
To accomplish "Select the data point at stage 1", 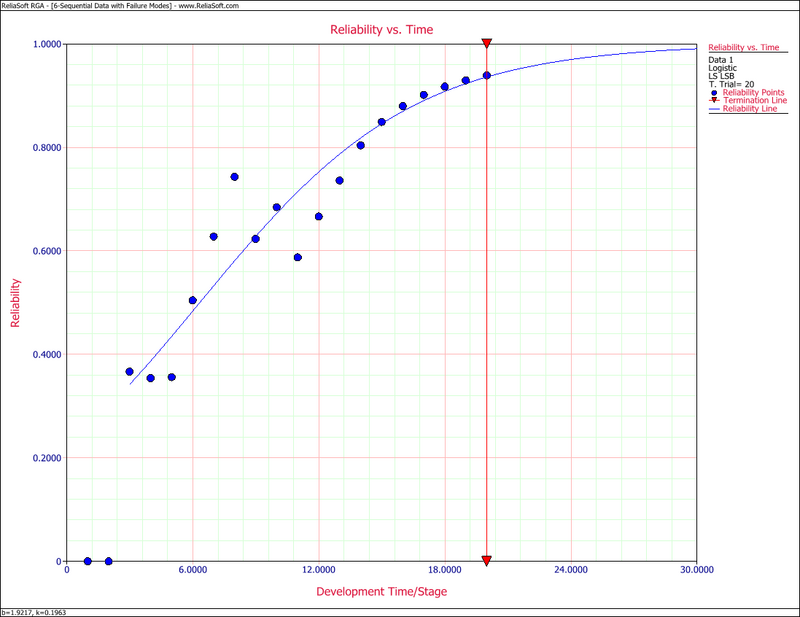I will pos(88,561).
